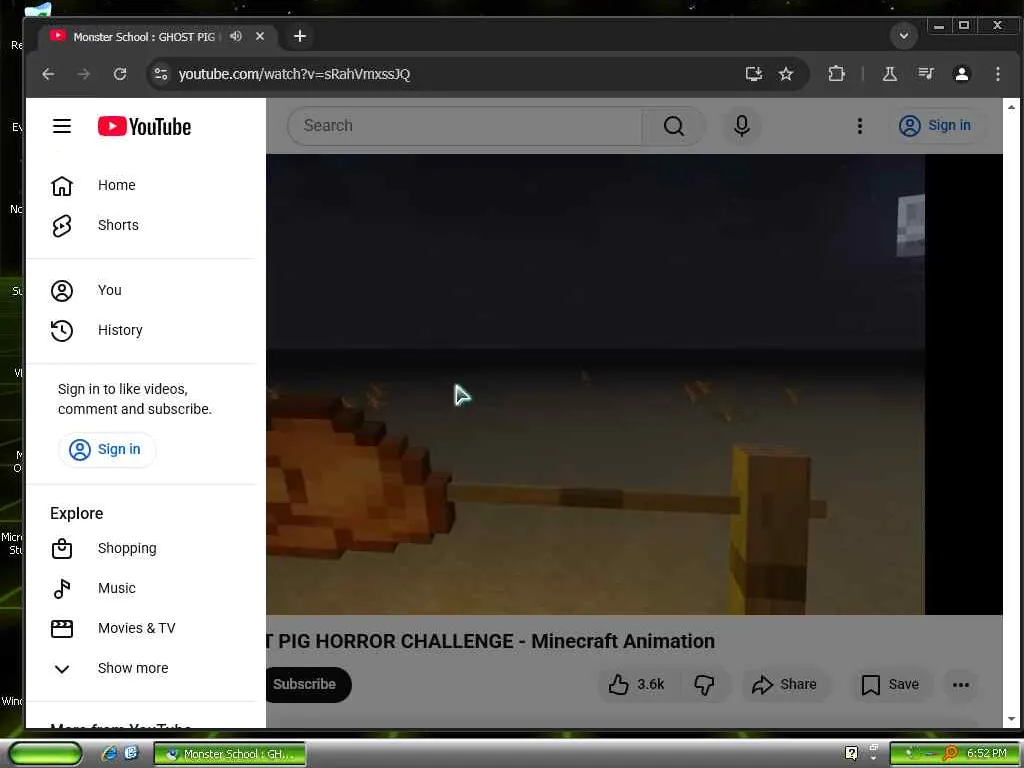Open media controls icon in toolbar
The width and height of the screenshot is (1024, 768).
tap(926, 74)
